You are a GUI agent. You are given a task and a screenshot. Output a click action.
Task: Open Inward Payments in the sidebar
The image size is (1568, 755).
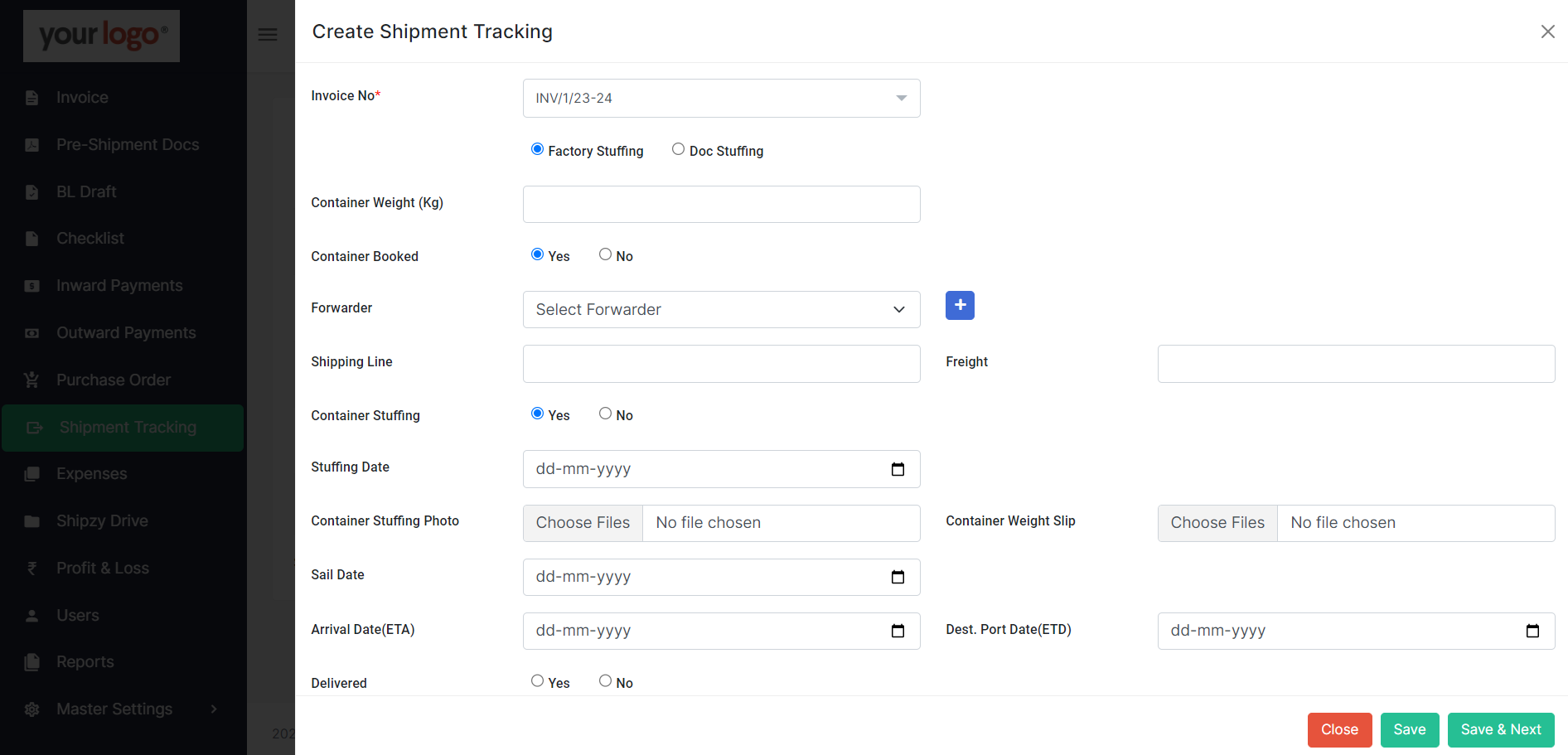(119, 286)
